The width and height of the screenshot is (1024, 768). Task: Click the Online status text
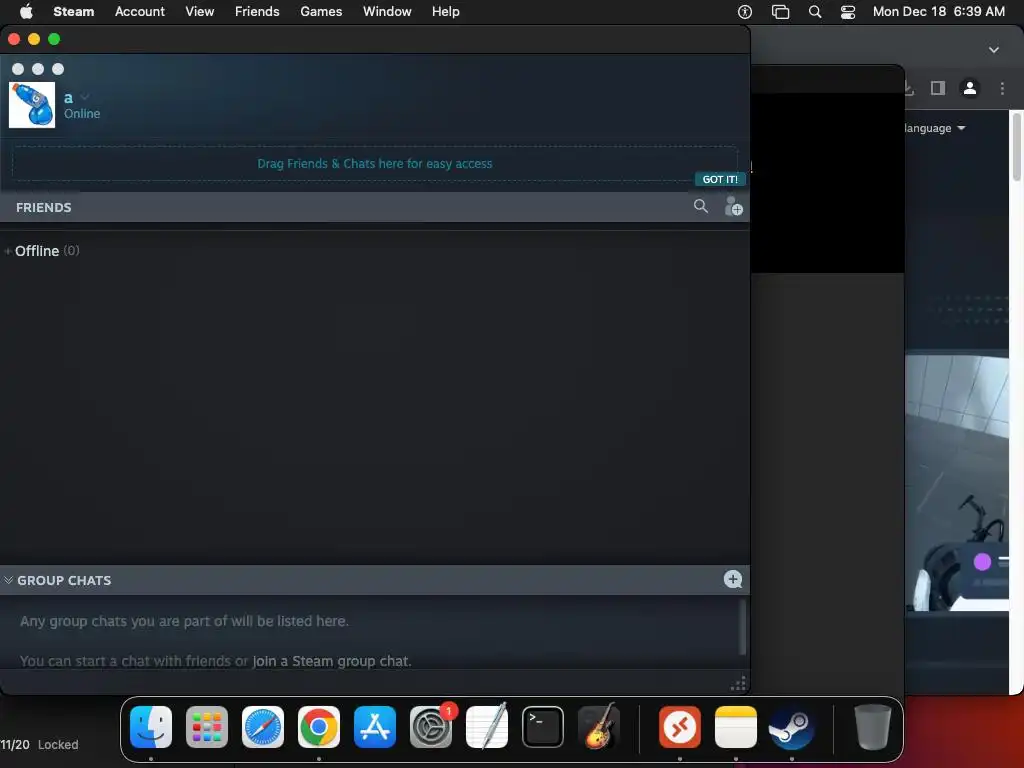(x=82, y=114)
